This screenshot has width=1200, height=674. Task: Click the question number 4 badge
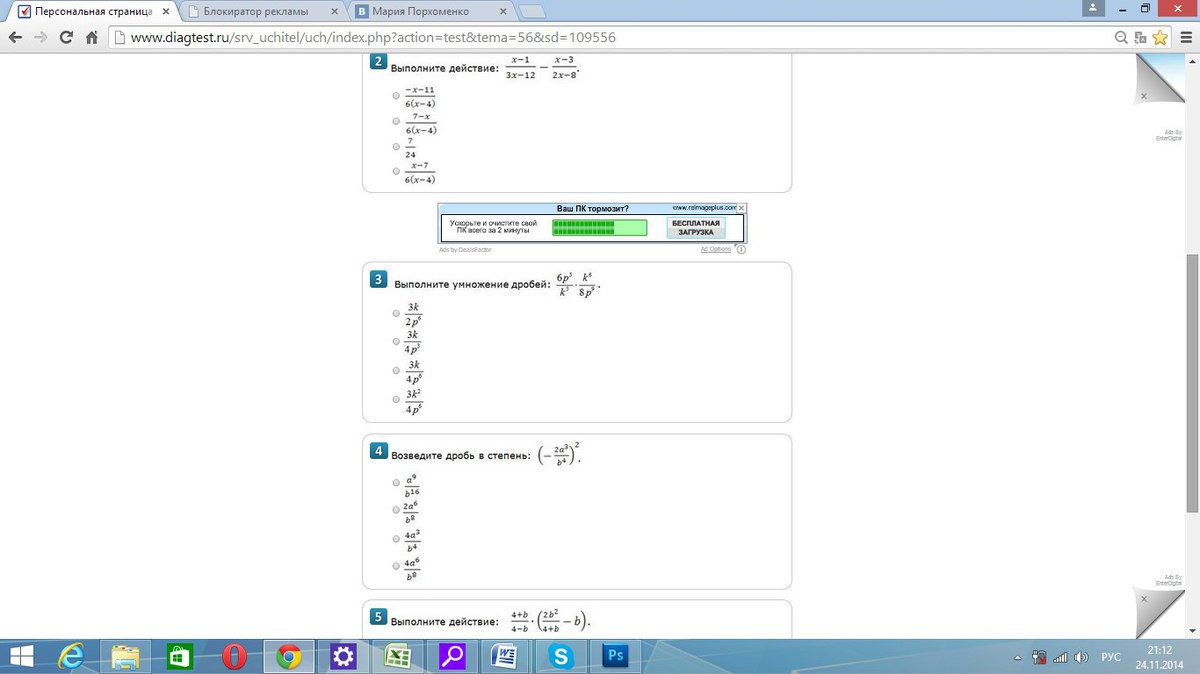pyautogui.click(x=378, y=451)
